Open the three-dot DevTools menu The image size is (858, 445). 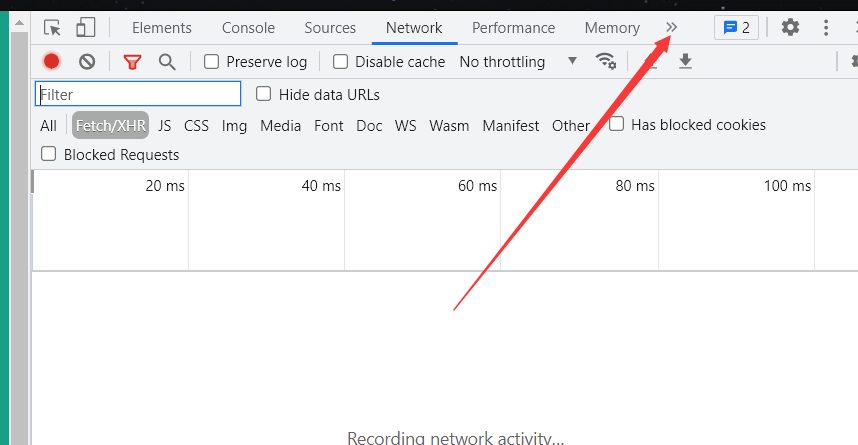click(x=826, y=27)
